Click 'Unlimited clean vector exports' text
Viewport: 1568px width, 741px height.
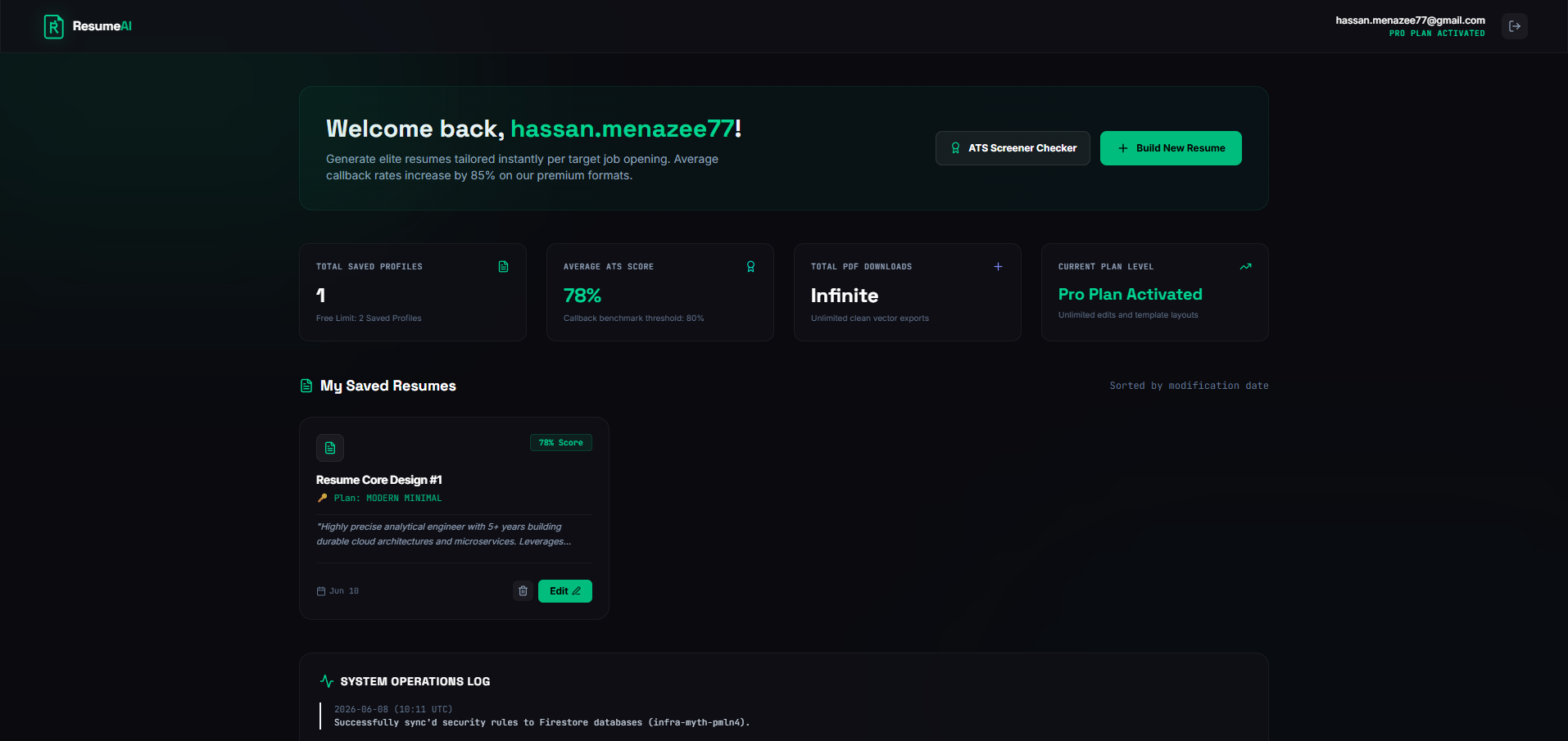pos(870,319)
